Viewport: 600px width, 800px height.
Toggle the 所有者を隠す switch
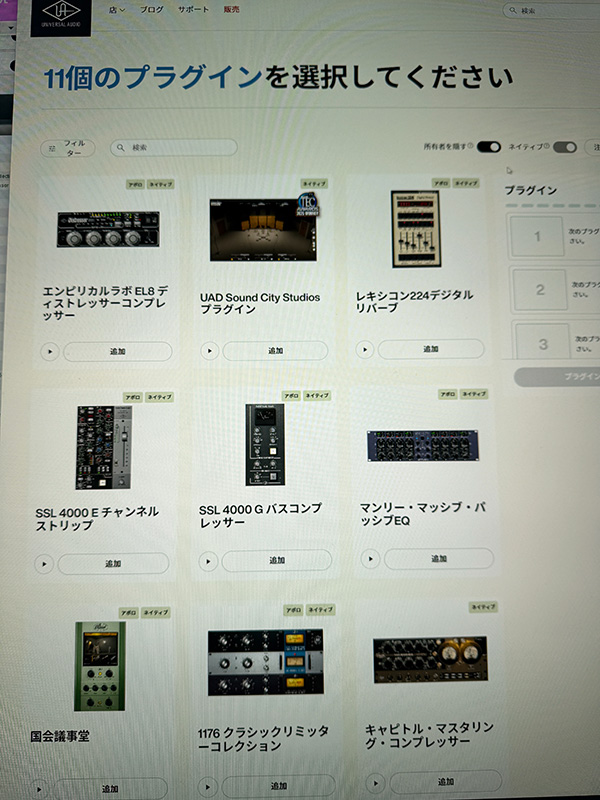pyautogui.click(x=489, y=147)
